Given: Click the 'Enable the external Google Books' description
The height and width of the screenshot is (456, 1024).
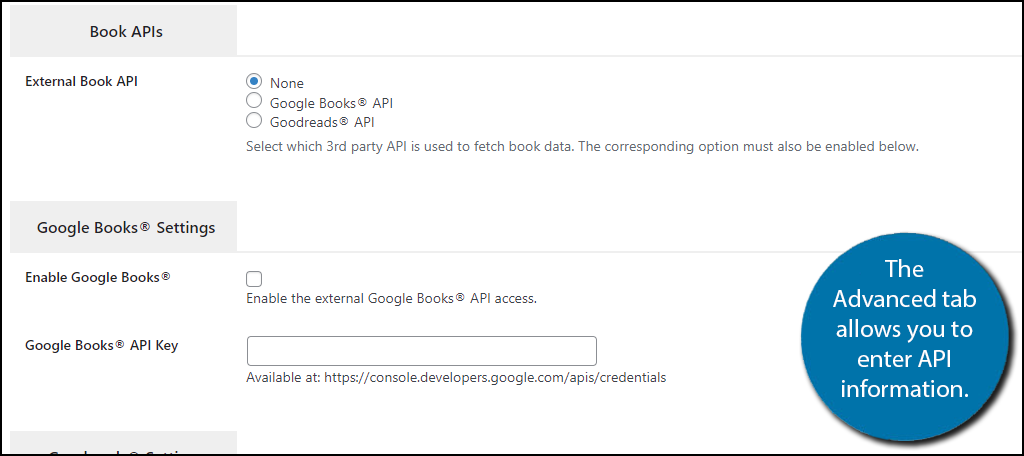Looking at the screenshot, I should (391, 299).
